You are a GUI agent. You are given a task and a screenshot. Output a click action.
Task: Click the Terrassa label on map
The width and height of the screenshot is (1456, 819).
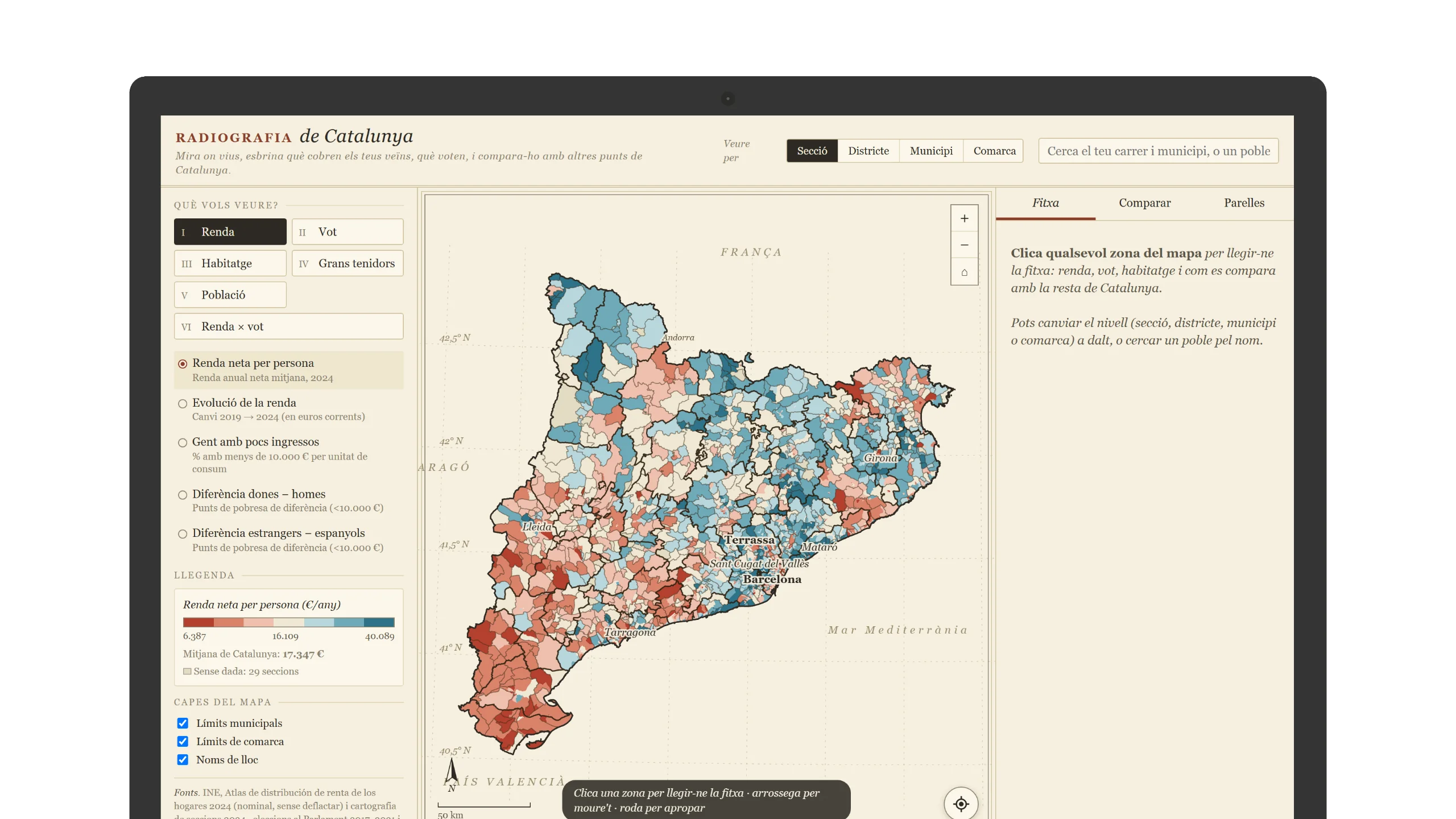click(749, 540)
